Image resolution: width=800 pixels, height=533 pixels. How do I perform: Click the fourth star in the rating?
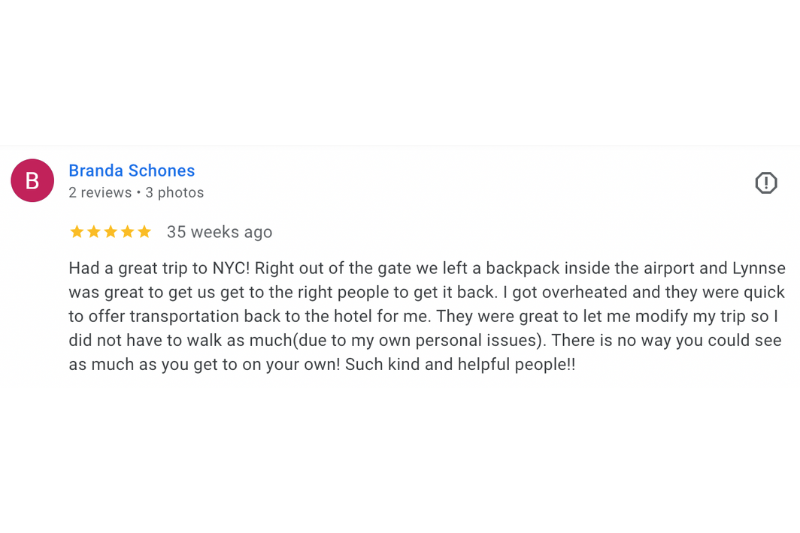pos(127,232)
